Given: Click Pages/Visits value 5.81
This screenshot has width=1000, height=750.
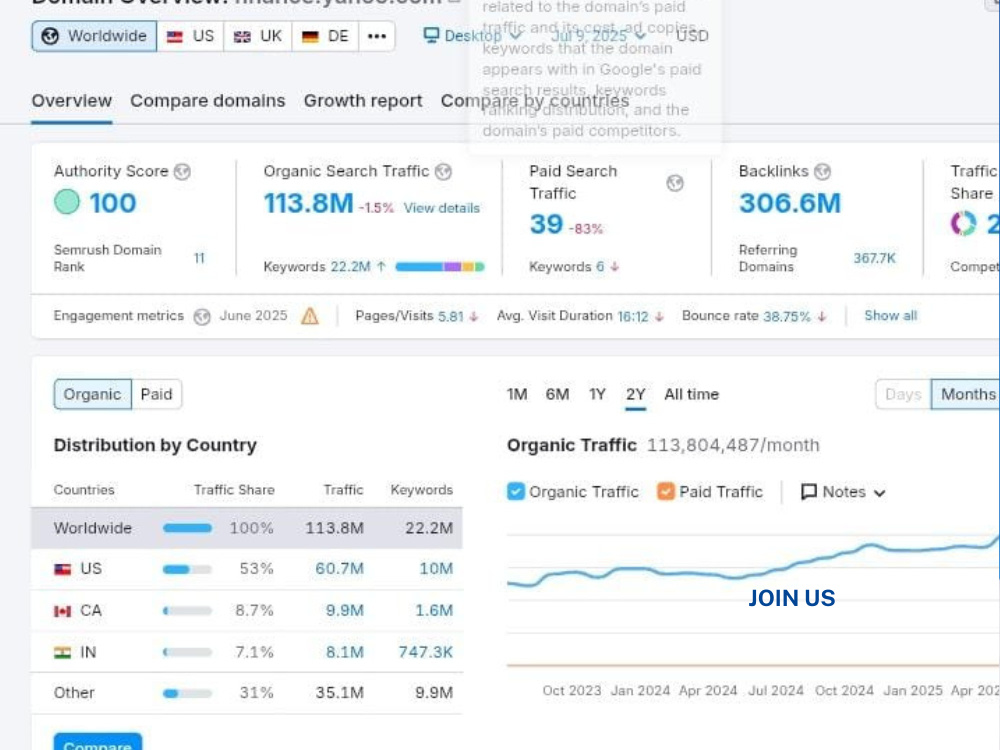Looking at the screenshot, I should tap(450, 316).
